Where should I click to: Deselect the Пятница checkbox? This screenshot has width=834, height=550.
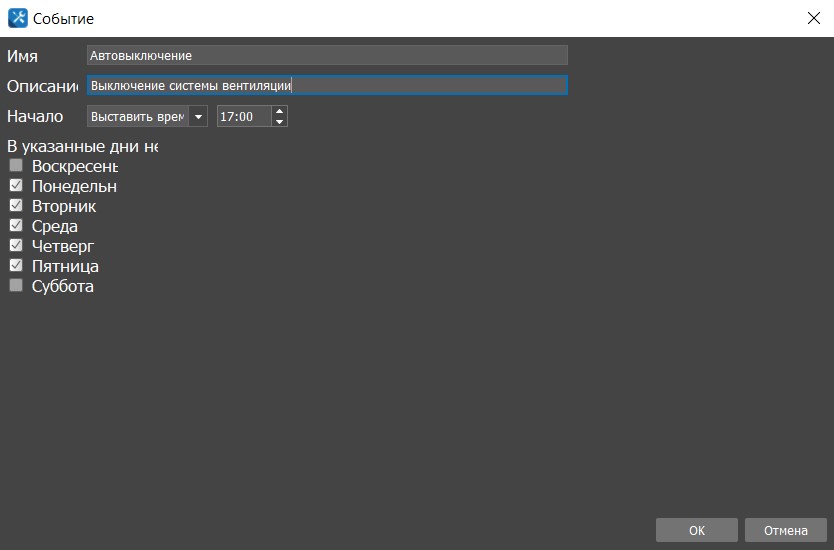16,266
